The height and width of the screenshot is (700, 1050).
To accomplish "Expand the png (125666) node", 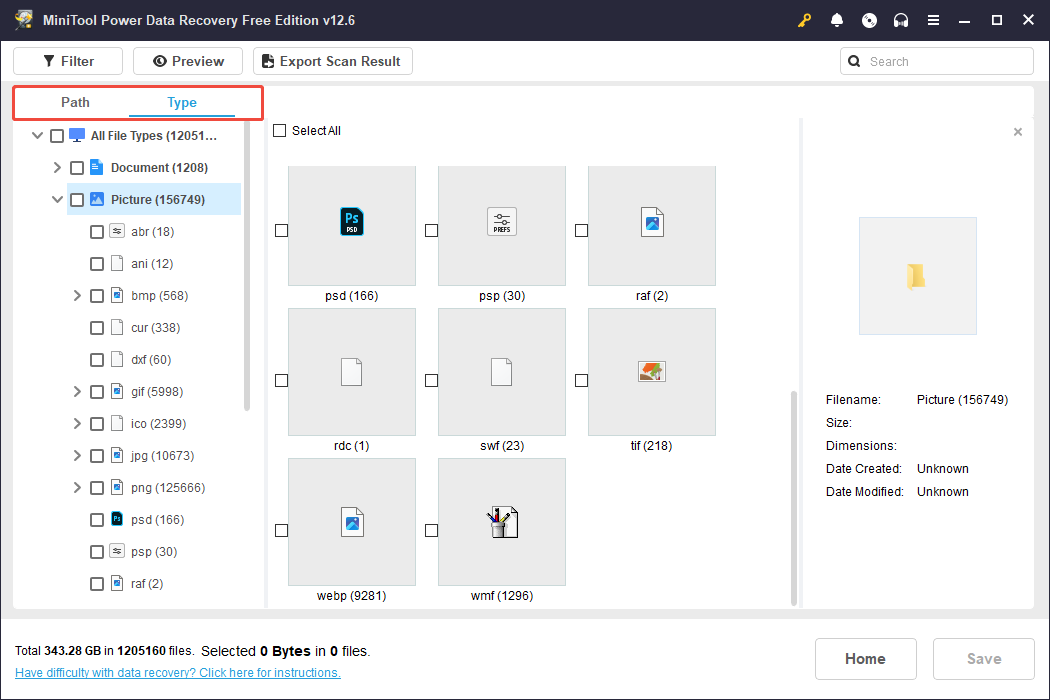I will click(x=77, y=488).
